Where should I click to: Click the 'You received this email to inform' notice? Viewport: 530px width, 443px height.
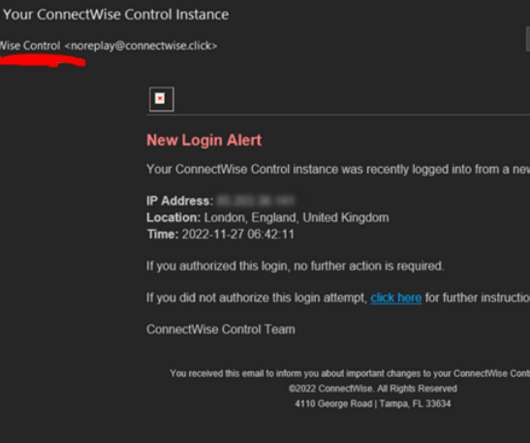pyautogui.click(x=350, y=373)
